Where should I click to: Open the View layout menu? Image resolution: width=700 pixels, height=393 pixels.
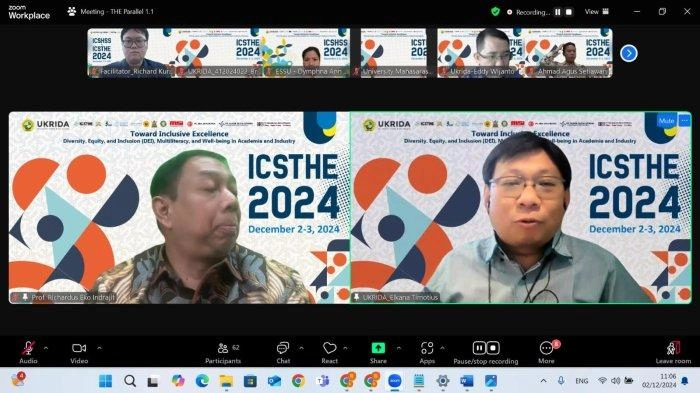(597, 12)
